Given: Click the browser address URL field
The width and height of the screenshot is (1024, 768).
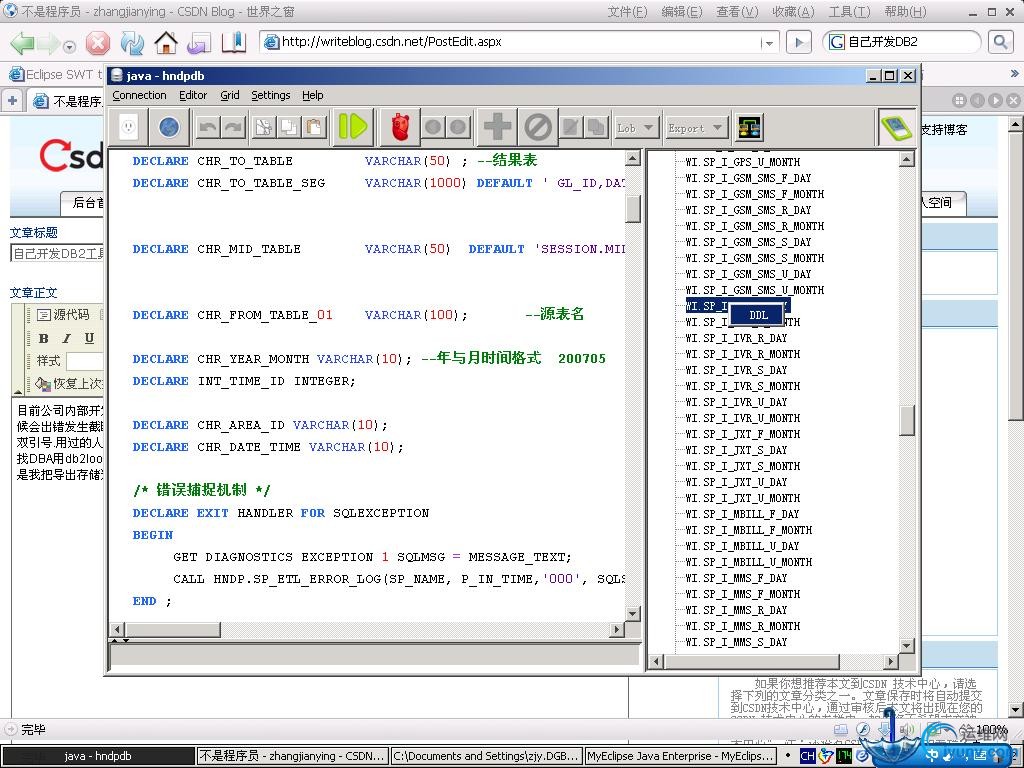Looking at the screenshot, I should pos(519,42).
